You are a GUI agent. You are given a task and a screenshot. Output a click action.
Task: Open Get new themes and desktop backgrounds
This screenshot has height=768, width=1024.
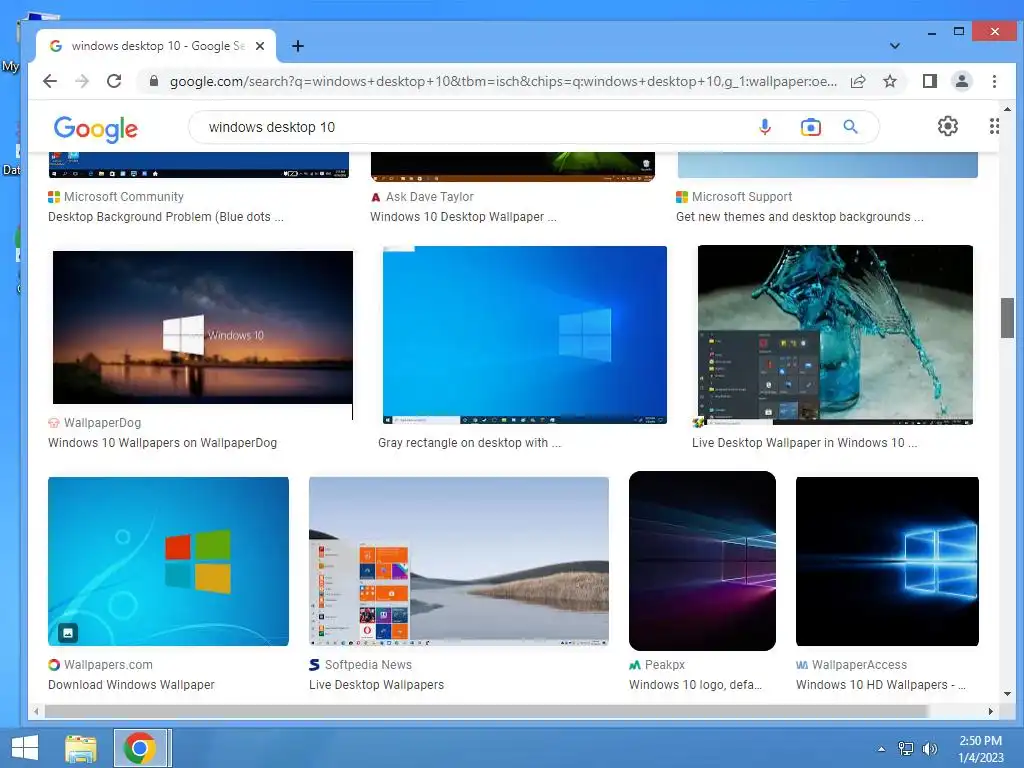coord(800,217)
